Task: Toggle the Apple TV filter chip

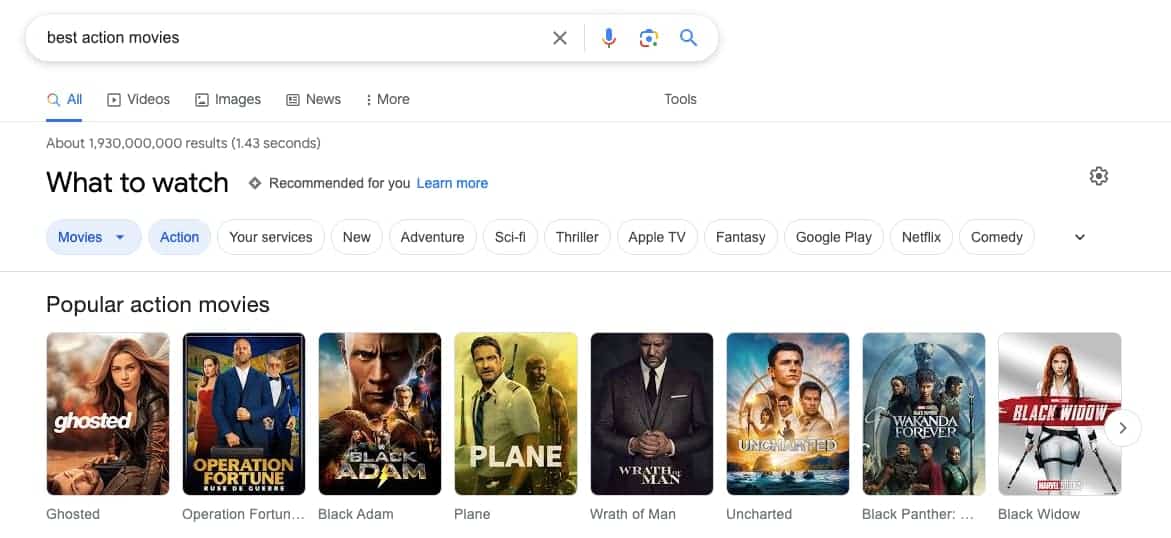Action: click(x=657, y=237)
